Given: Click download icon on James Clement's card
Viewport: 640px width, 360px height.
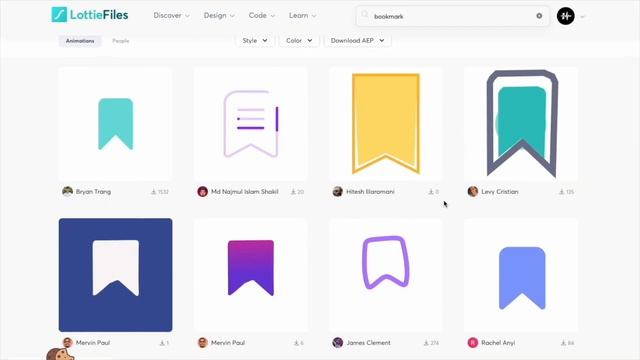Looking at the screenshot, I should tap(426, 343).
